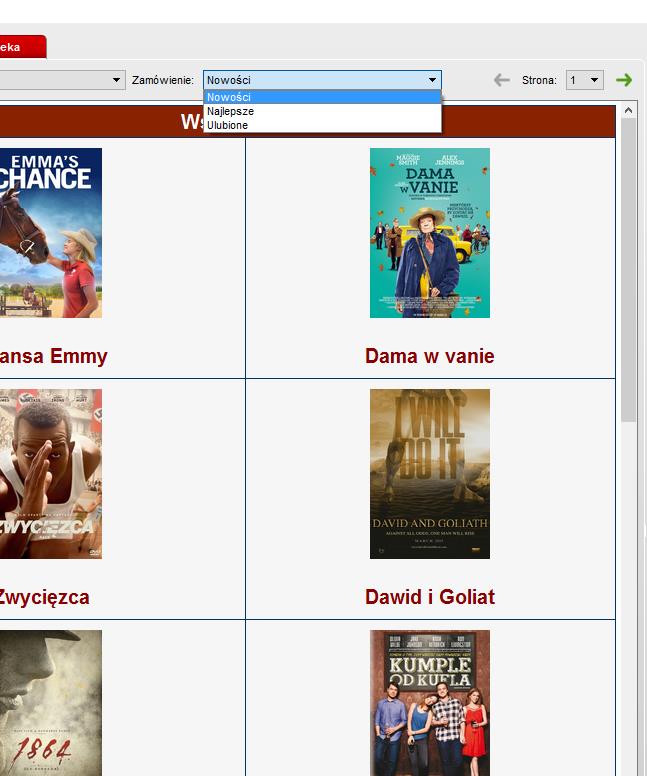Open the Strona page number dropdown
Viewport: 647px width, 776px height.
point(585,80)
